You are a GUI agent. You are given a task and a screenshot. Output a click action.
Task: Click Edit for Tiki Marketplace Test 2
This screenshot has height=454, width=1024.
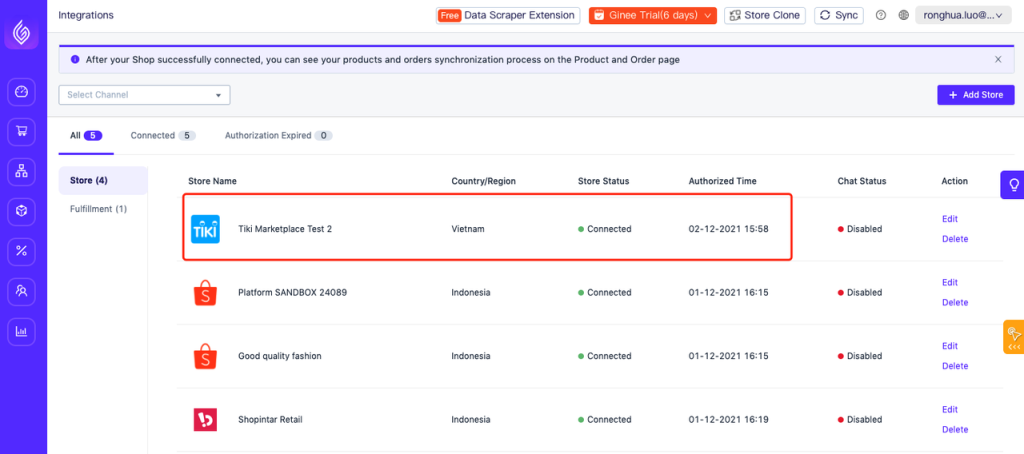tap(950, 219)
